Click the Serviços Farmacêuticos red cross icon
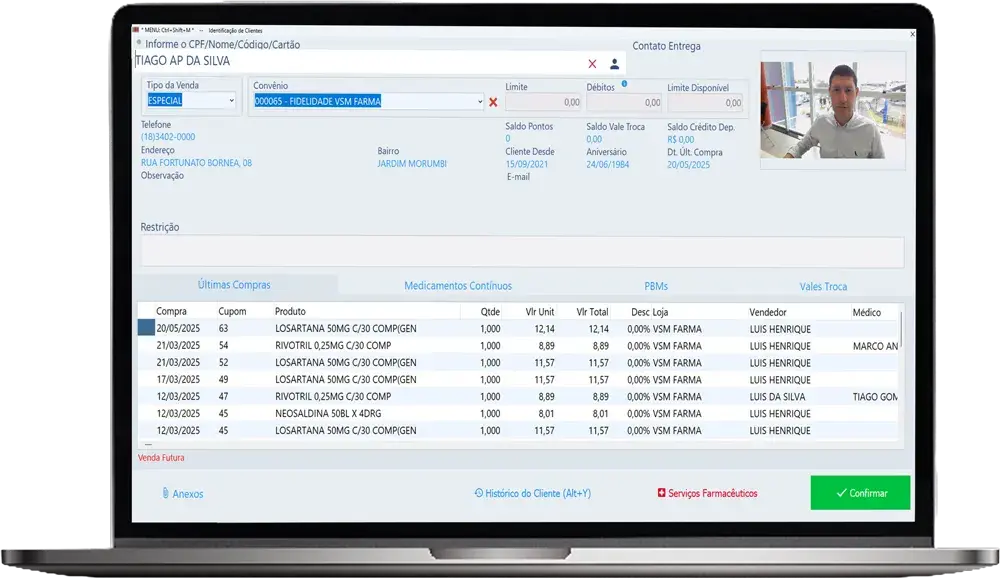 tap(661, 493)
